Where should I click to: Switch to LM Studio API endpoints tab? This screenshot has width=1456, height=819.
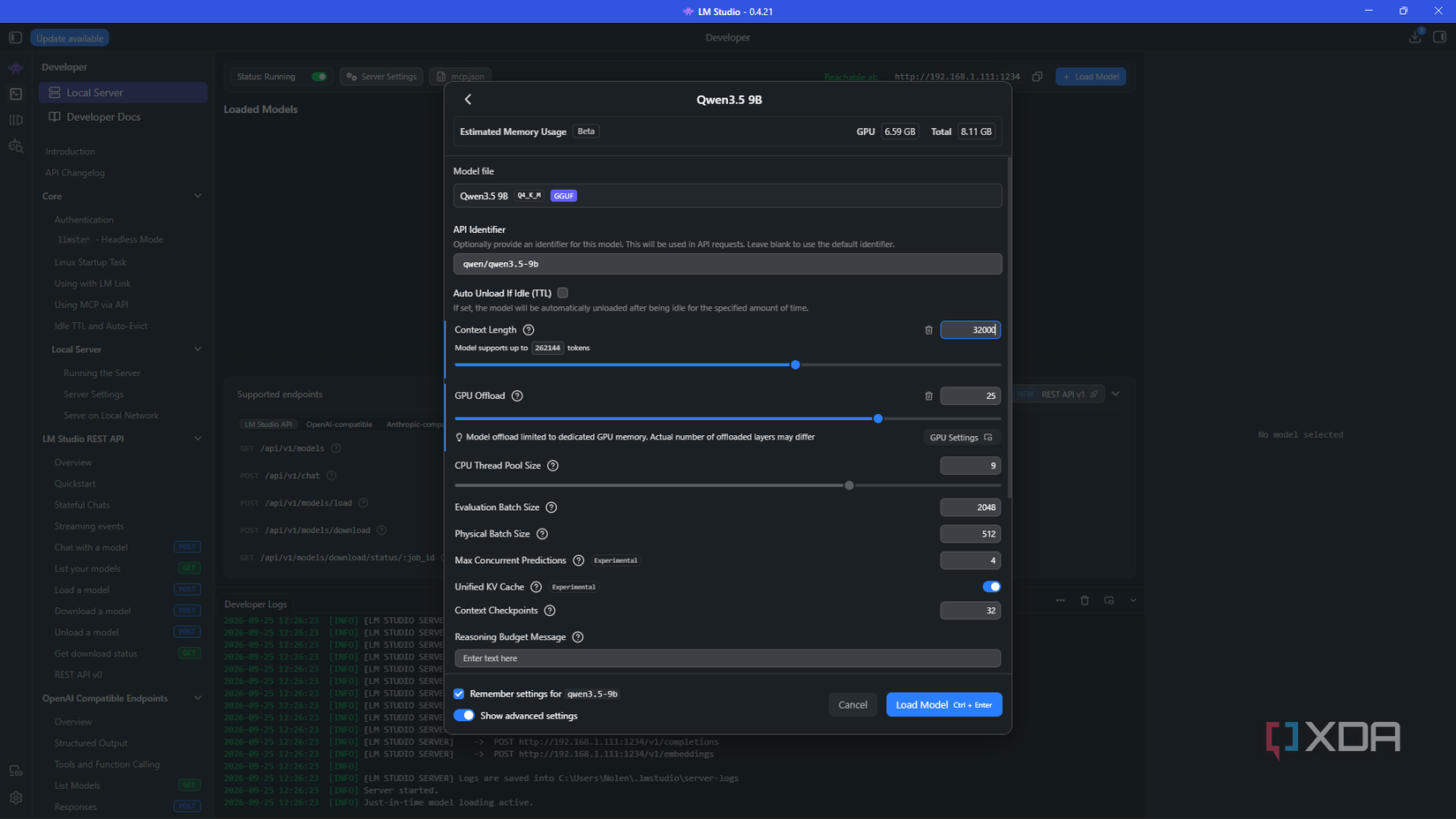(268, 425)
